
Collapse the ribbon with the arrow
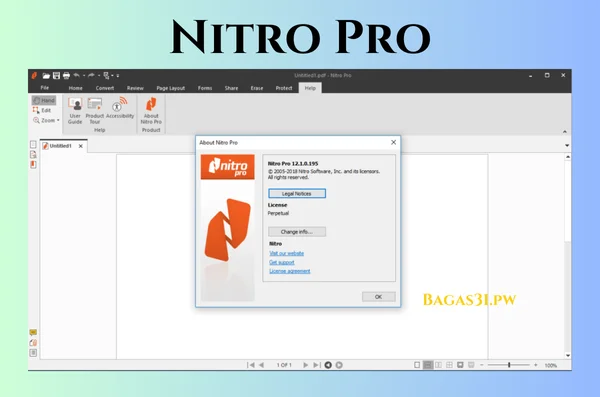(565, 132)
